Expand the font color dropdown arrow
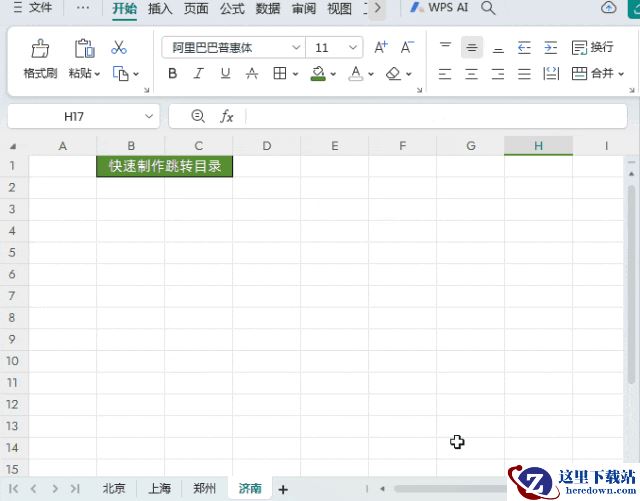640x501 pixels. tap(371, 74)
